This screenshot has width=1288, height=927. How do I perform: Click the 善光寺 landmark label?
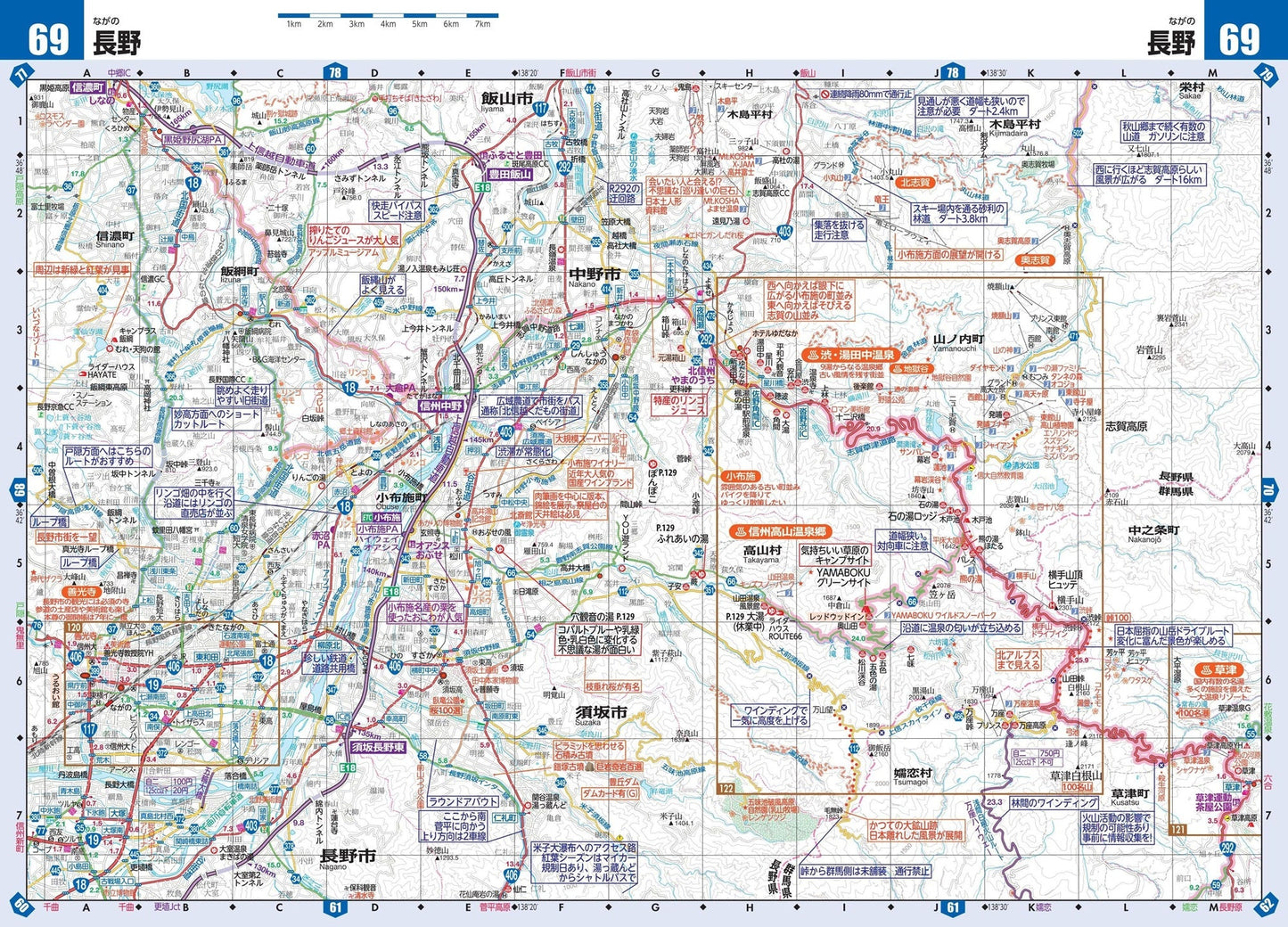point(82,591)
